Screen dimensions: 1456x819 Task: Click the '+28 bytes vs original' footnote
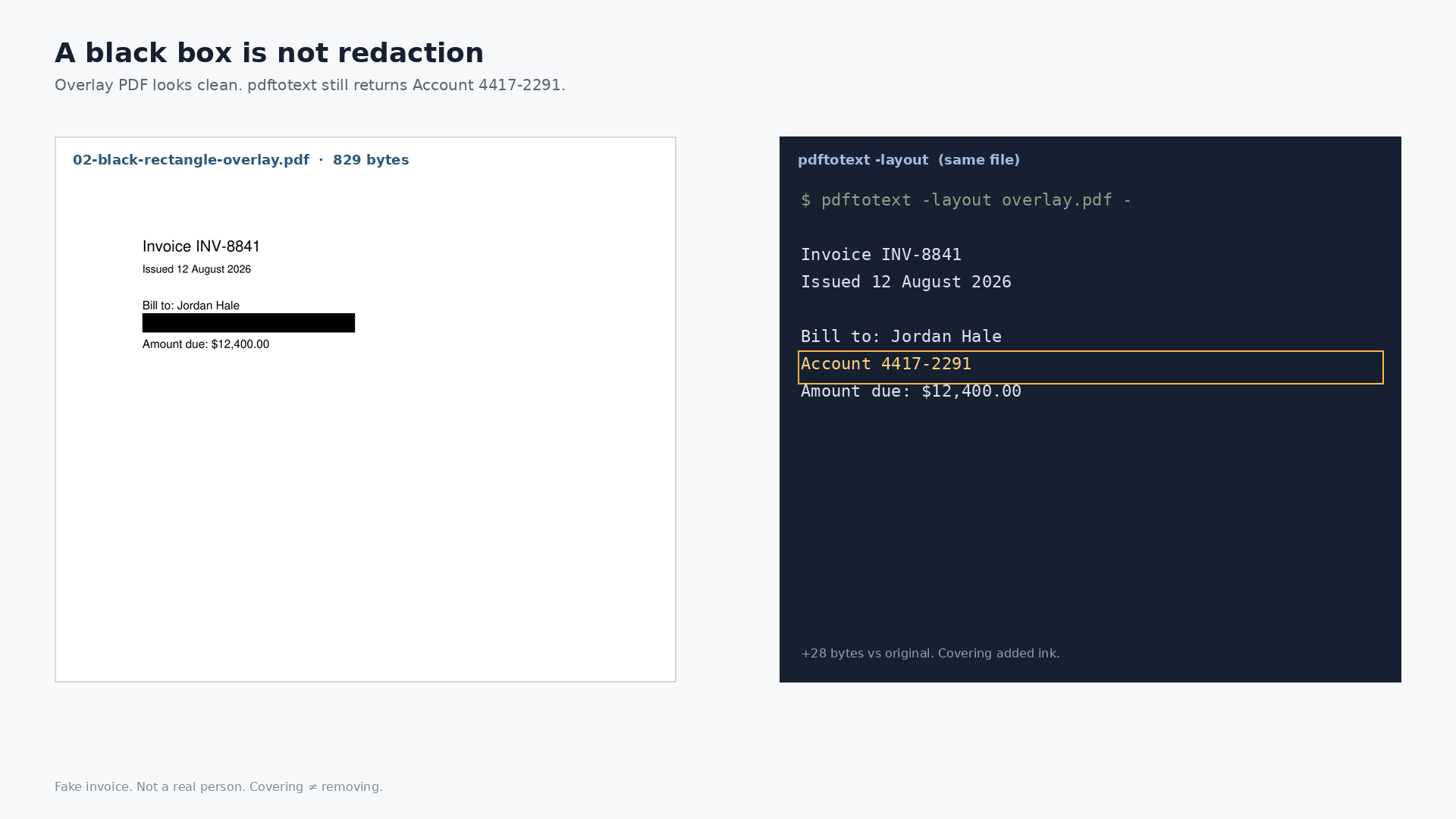click(x=930, y=654)
